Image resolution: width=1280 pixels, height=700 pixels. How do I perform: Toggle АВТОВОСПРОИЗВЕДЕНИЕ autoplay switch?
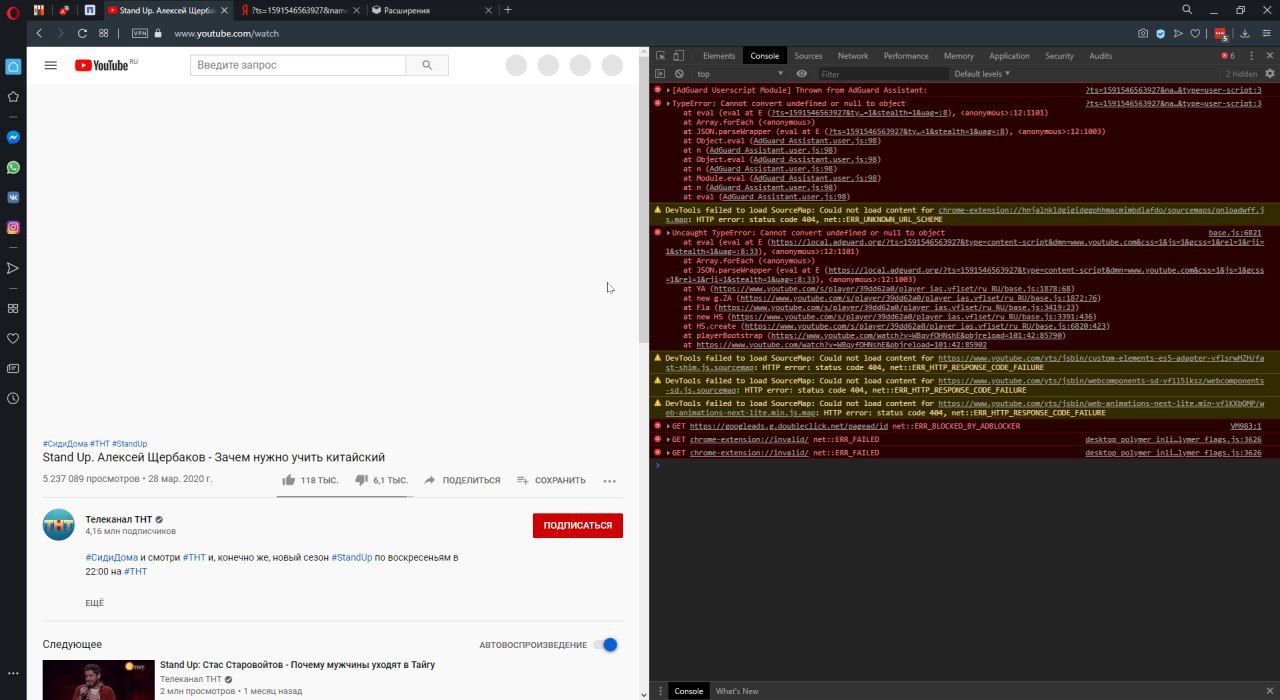606,645
